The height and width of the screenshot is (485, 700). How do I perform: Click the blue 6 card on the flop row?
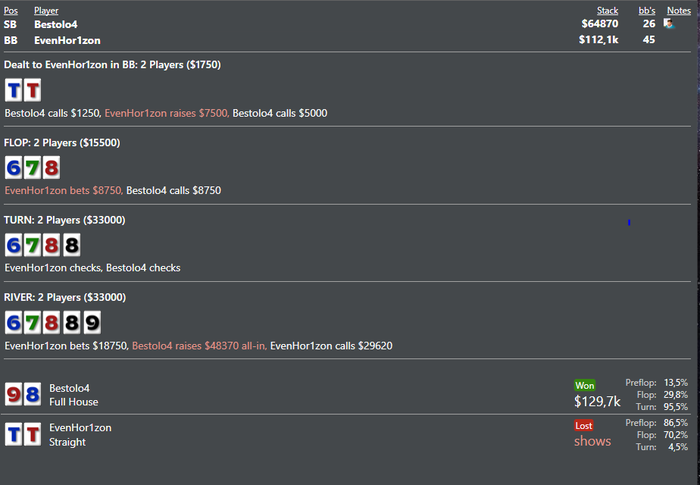14,167
